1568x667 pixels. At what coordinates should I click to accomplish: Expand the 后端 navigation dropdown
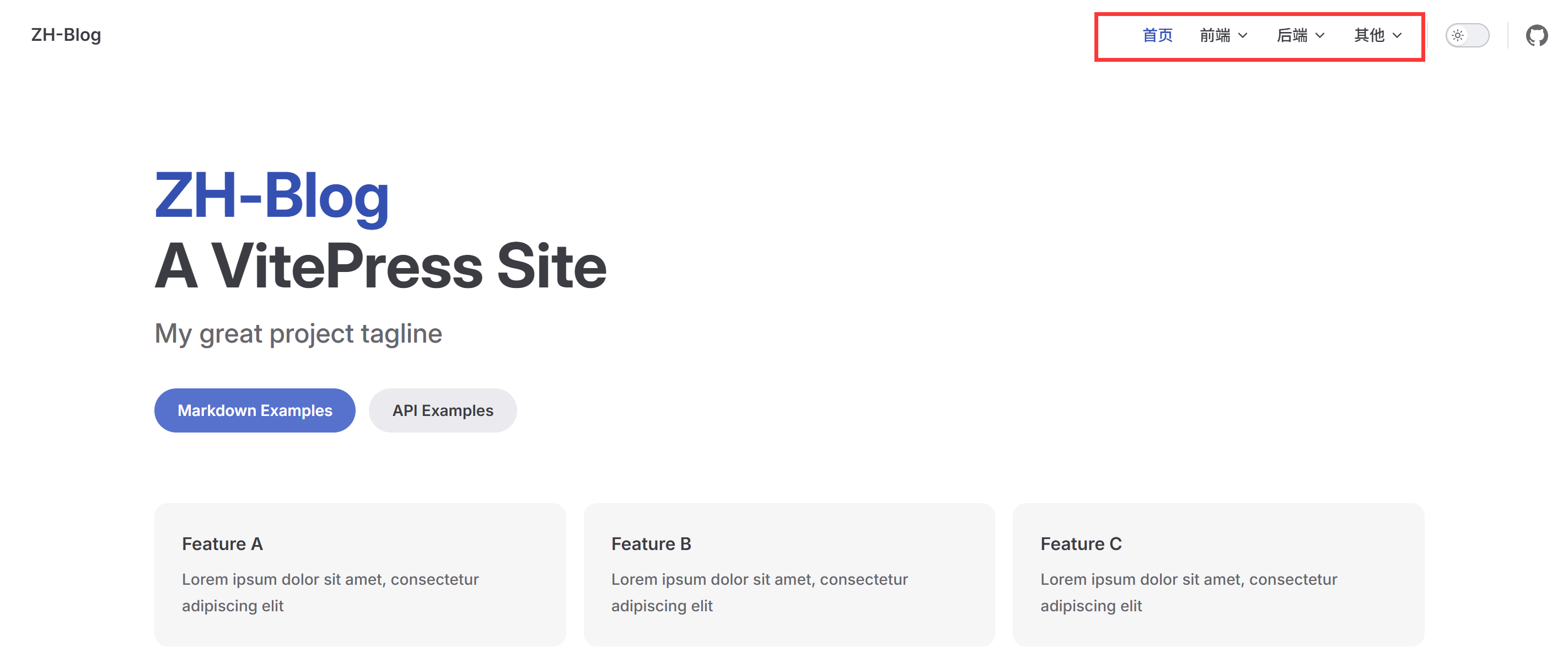click(1300, 35)
